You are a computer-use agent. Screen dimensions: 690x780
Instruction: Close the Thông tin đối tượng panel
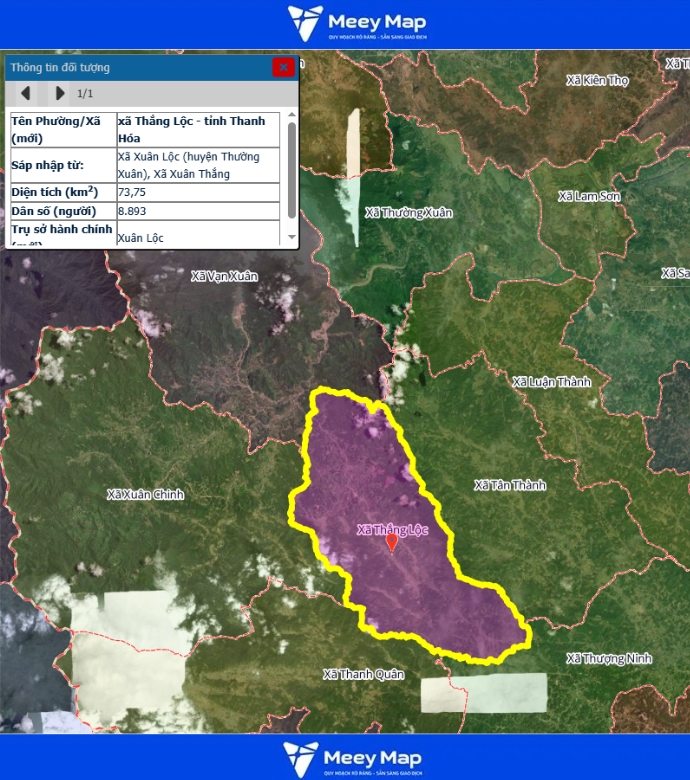click(284, 67)
